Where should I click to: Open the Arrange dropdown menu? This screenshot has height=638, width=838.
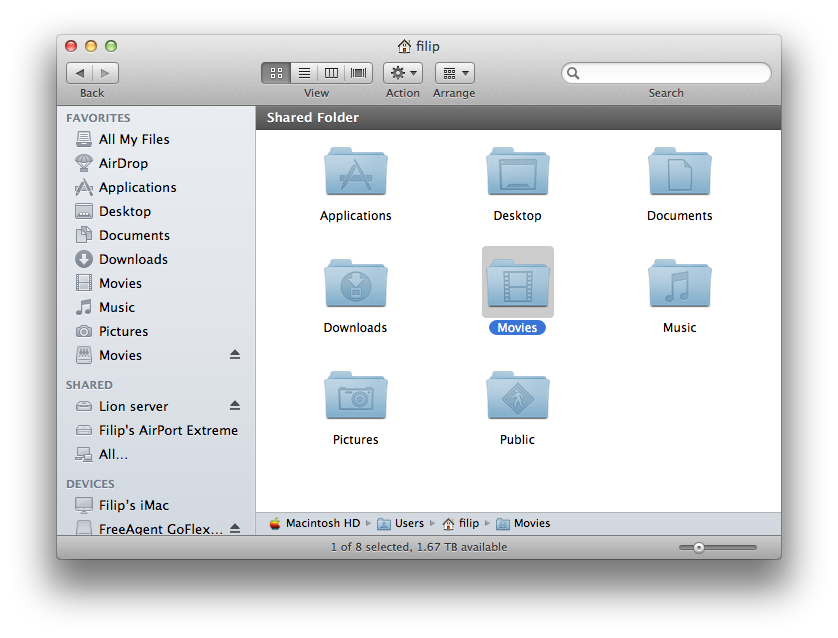click(x=454, y=73)
